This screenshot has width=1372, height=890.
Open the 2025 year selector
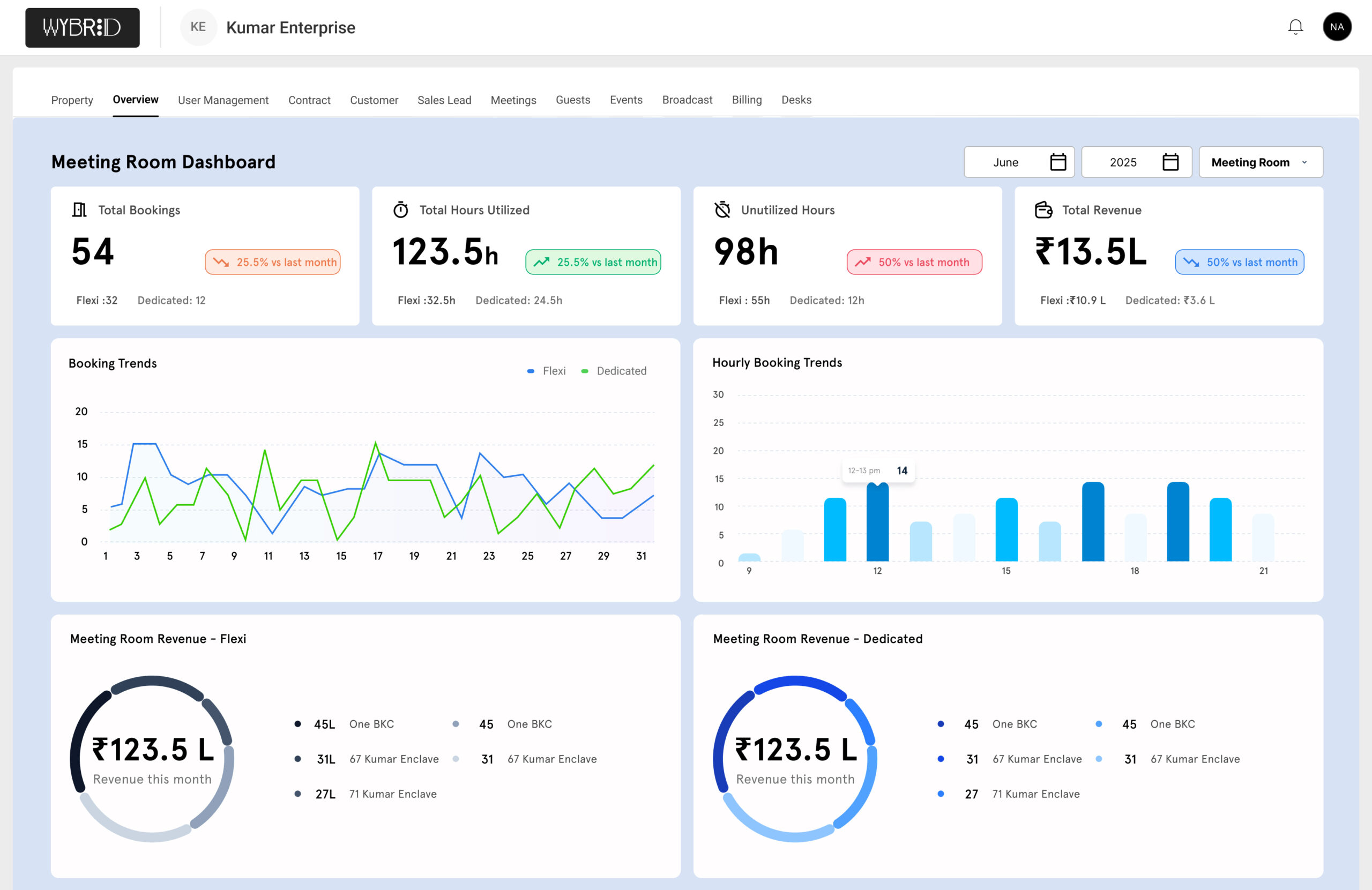coord(1123,162)
